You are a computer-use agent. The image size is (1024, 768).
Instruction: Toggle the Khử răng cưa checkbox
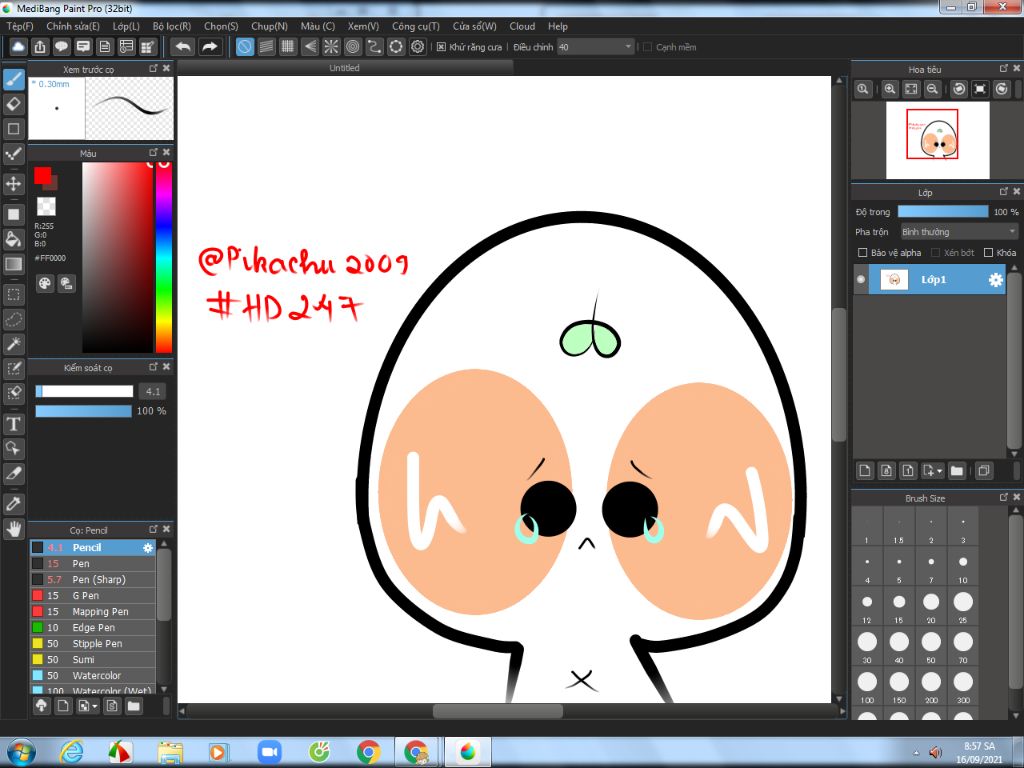[x=441, y=47]
